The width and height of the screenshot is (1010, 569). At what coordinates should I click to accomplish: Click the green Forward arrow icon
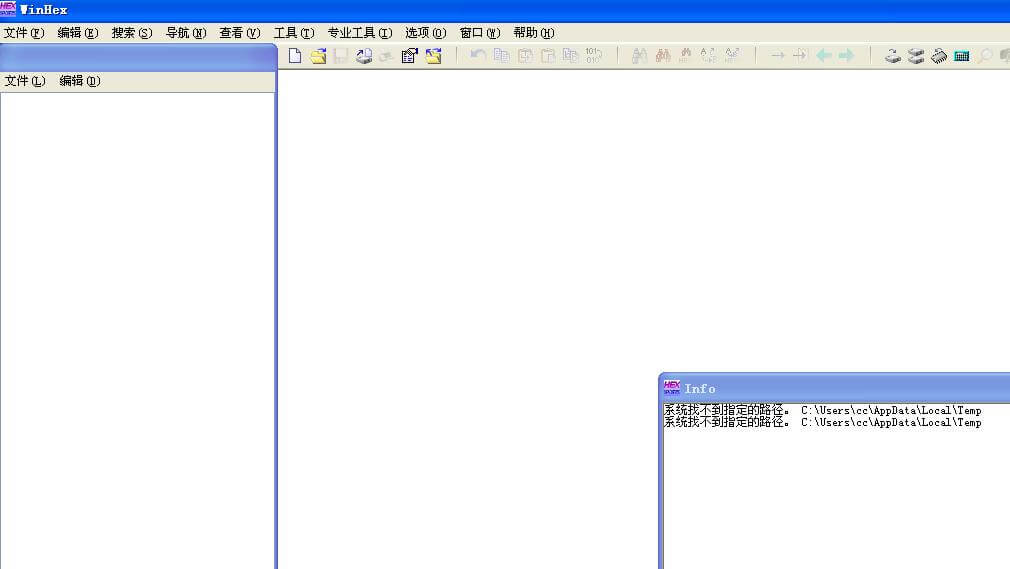tap(846, 55)
